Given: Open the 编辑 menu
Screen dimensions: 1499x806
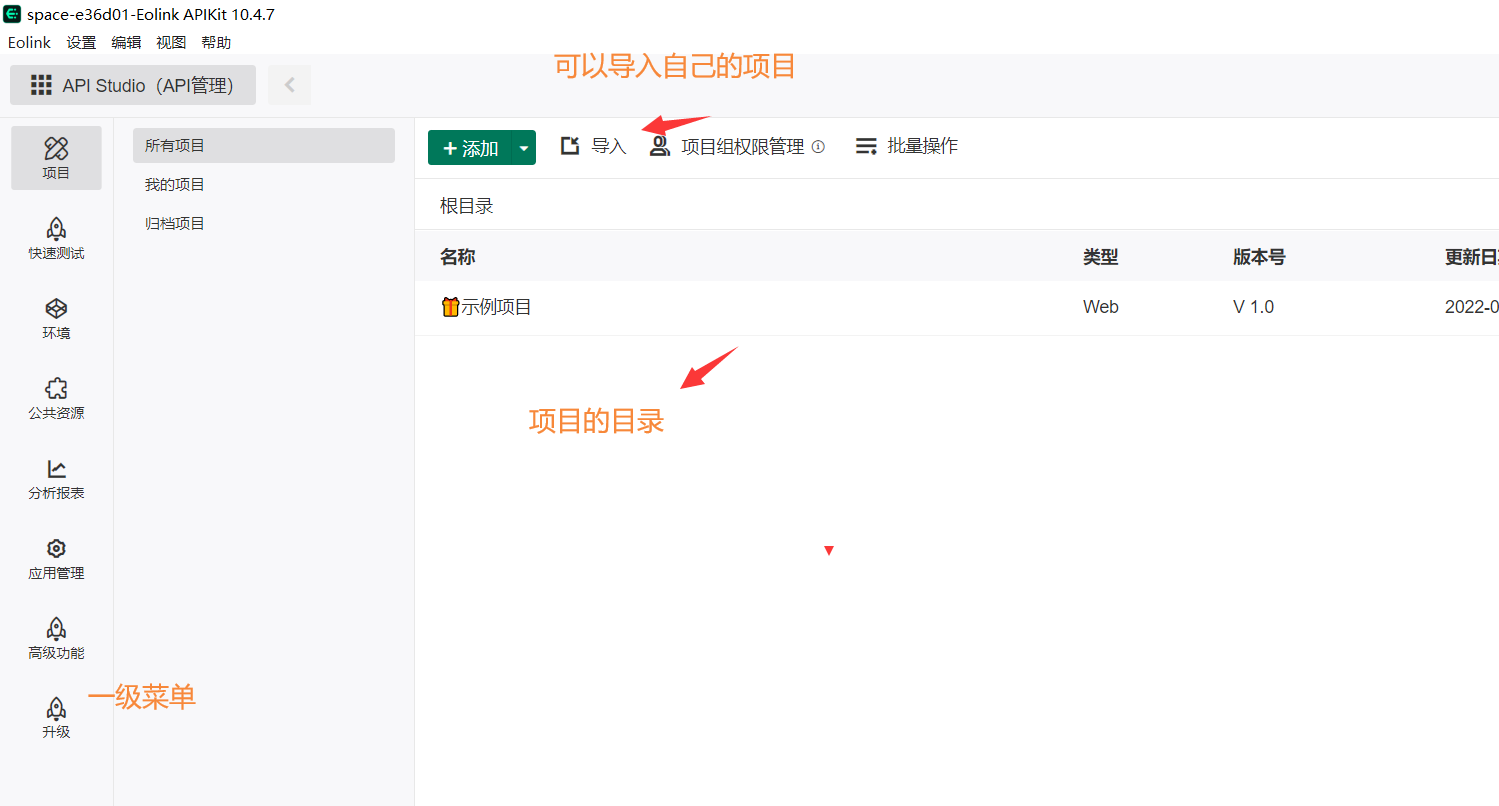Looking at the screenshot, I should (x=126, y=42).
